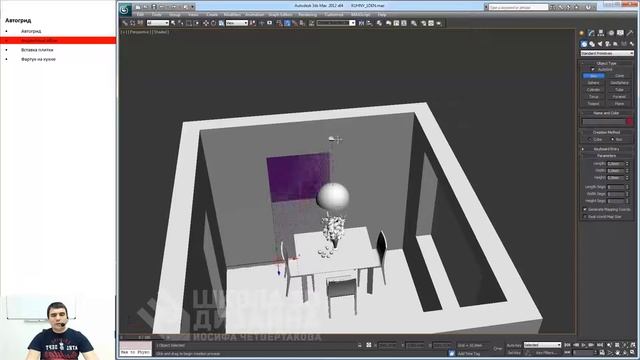This screenshot has width=640, height=360.
Task: Open the 3ds Max application button menu
Action: 125,9
